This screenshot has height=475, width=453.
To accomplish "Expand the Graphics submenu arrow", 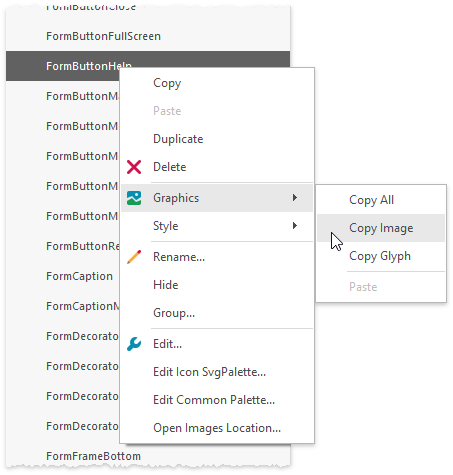I will (x=295, y=198).
